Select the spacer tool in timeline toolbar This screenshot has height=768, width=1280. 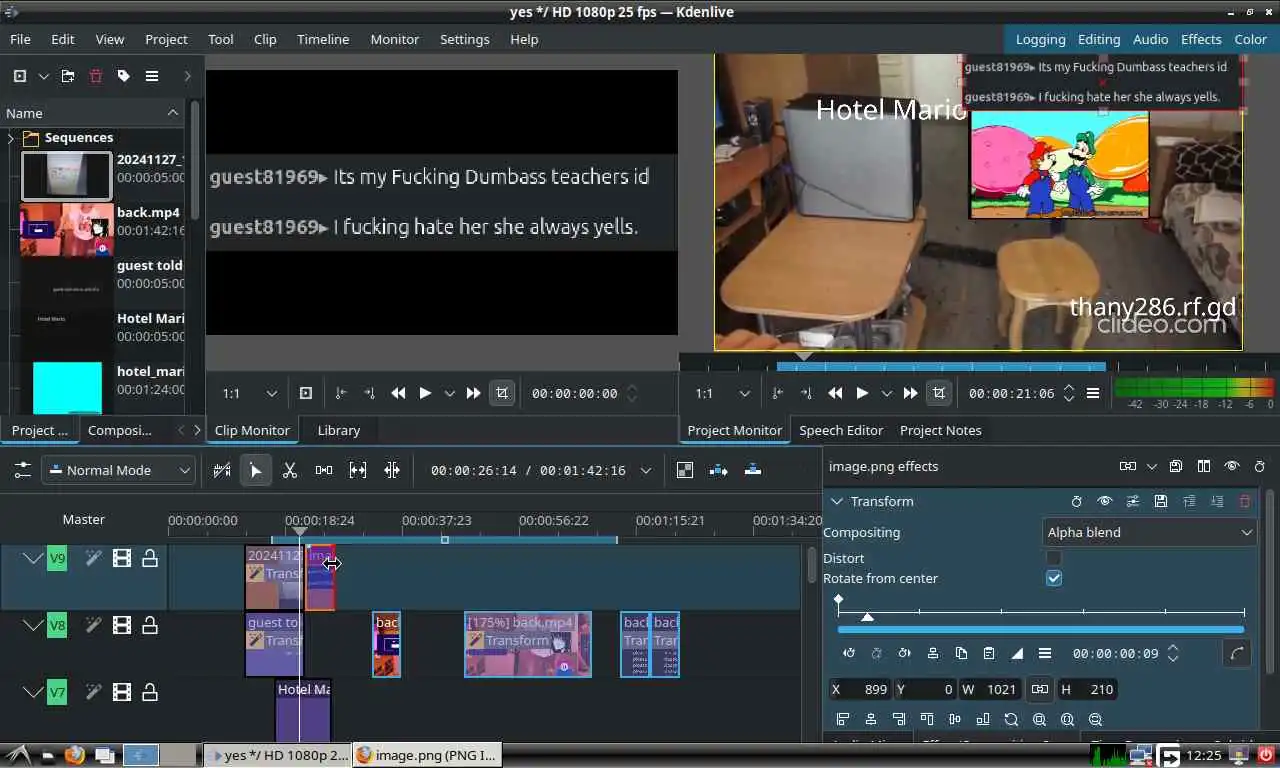[x=324, y=470]
